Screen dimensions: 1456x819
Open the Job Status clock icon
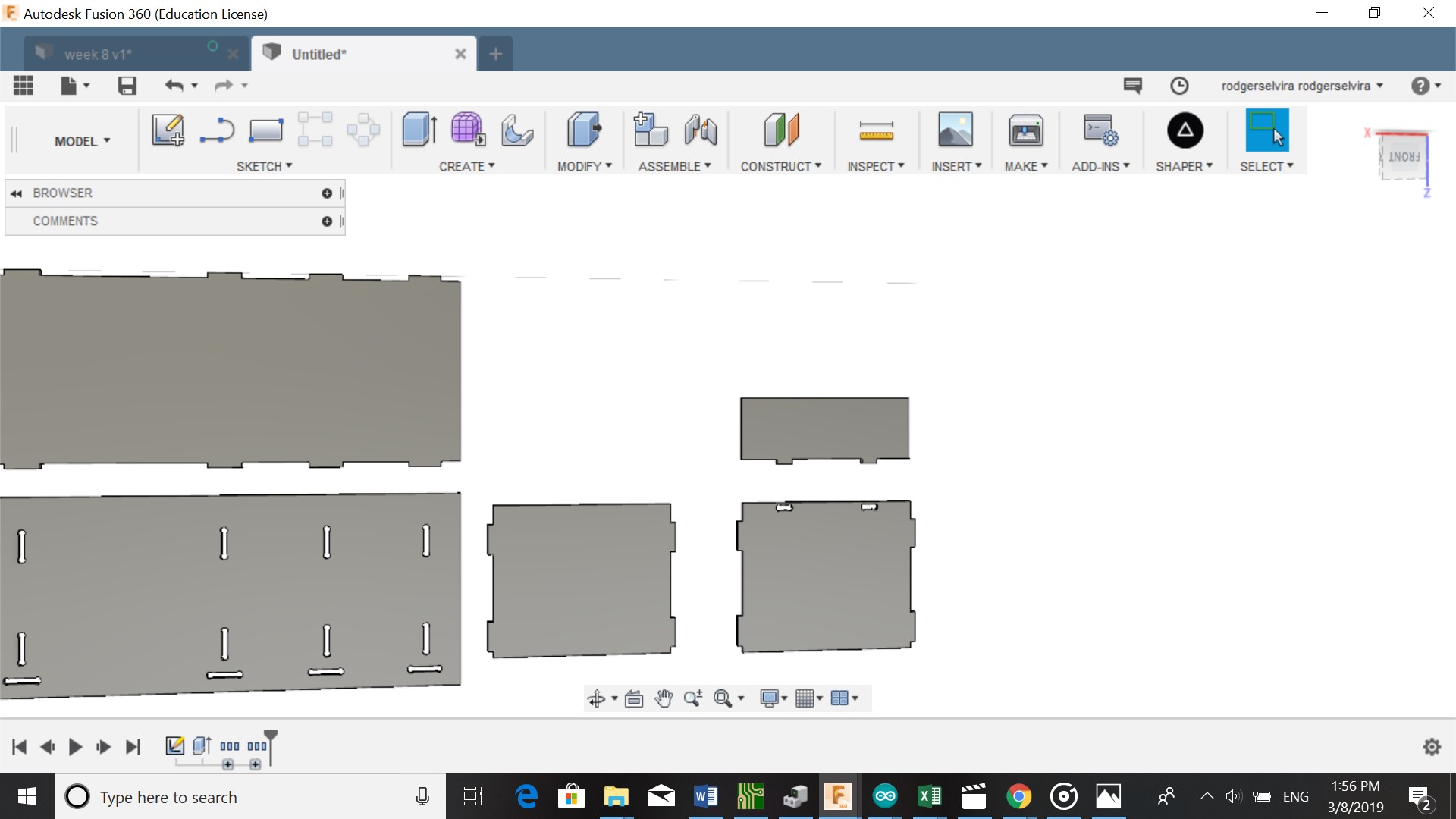click(x=1179, y=86)
